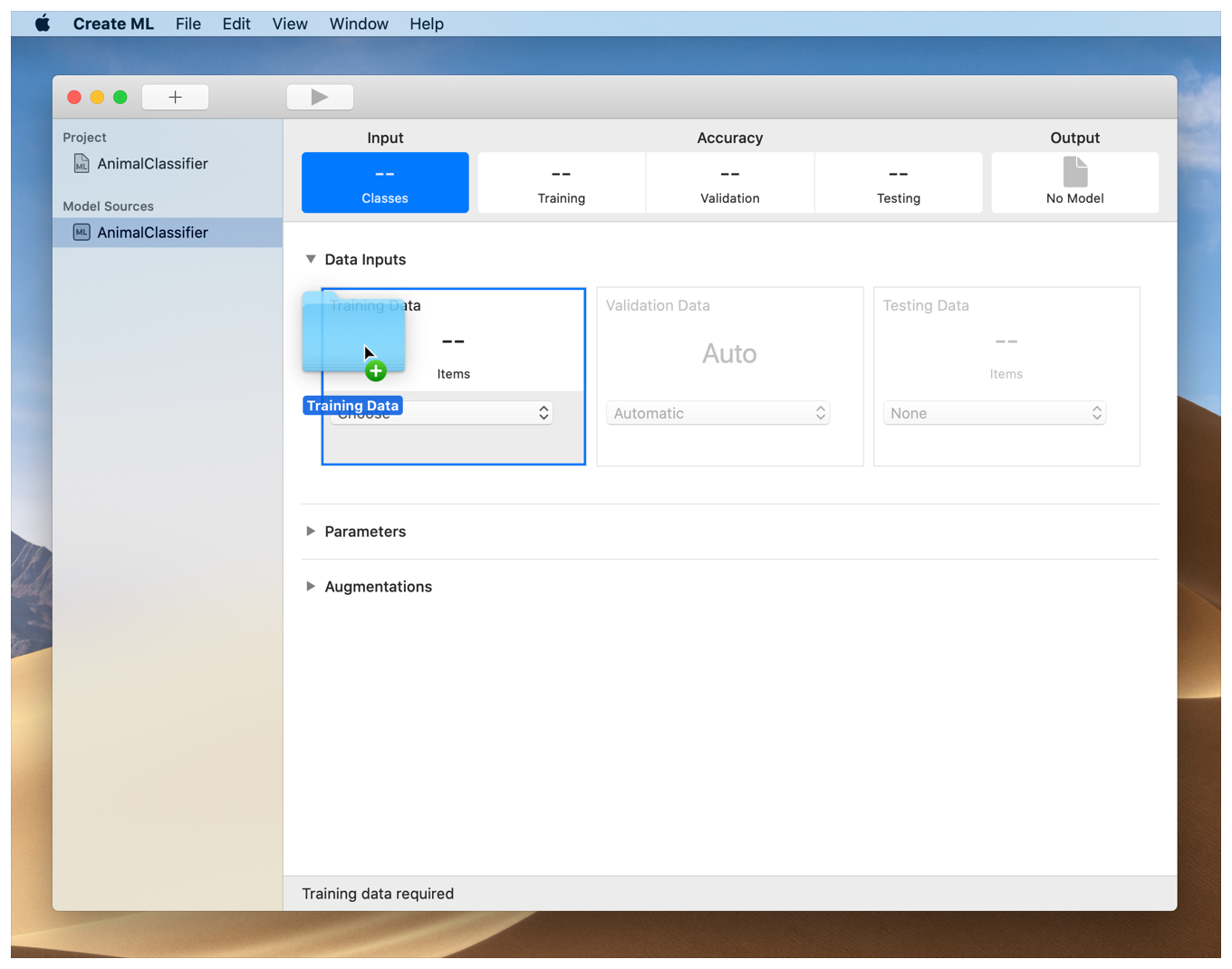Click the No Model document icon
The height and width of the screenshot is (969, 1232).
coord(1075,171)
